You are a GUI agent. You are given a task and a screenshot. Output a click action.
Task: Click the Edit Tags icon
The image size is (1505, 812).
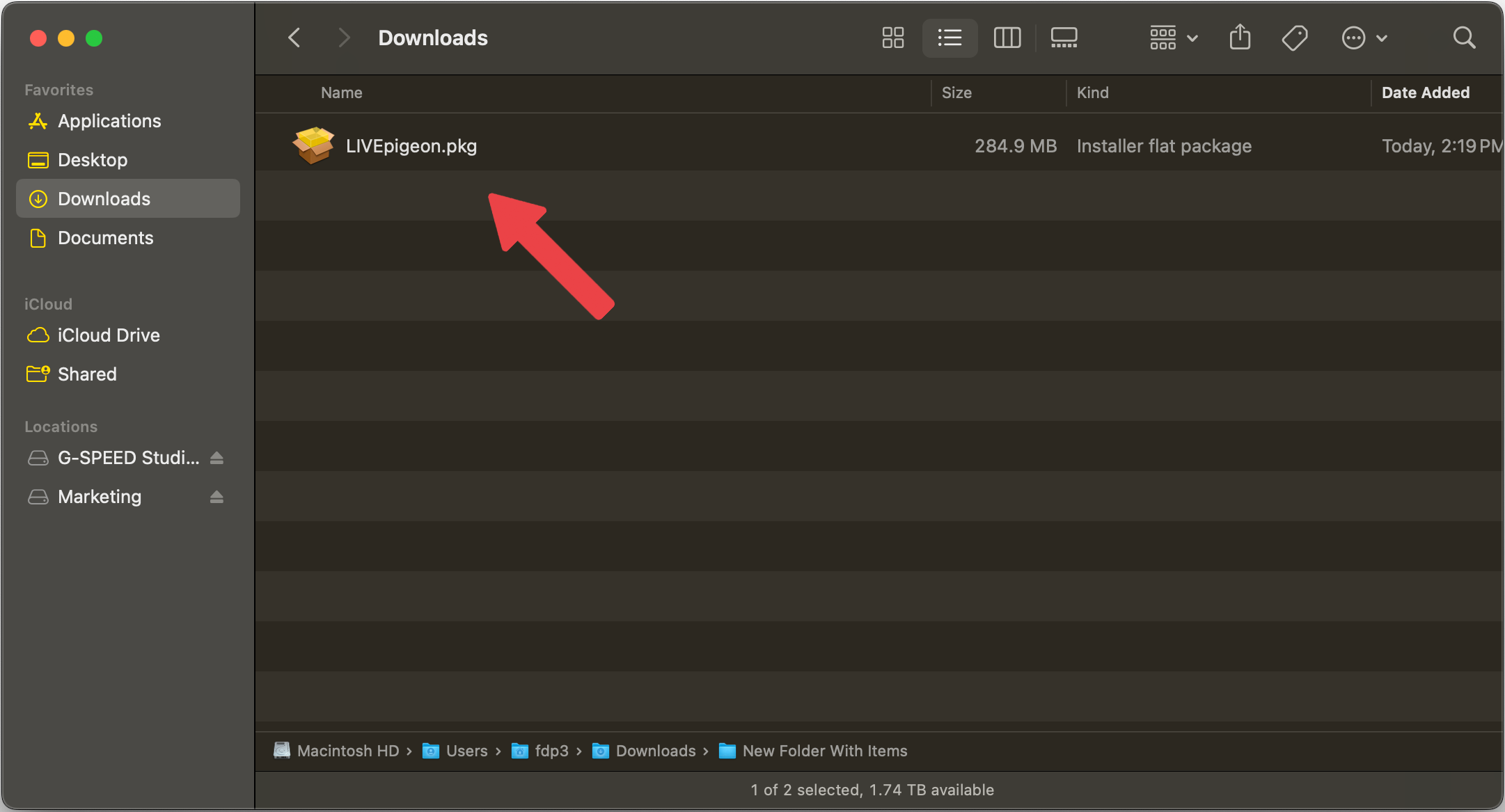1294,38
